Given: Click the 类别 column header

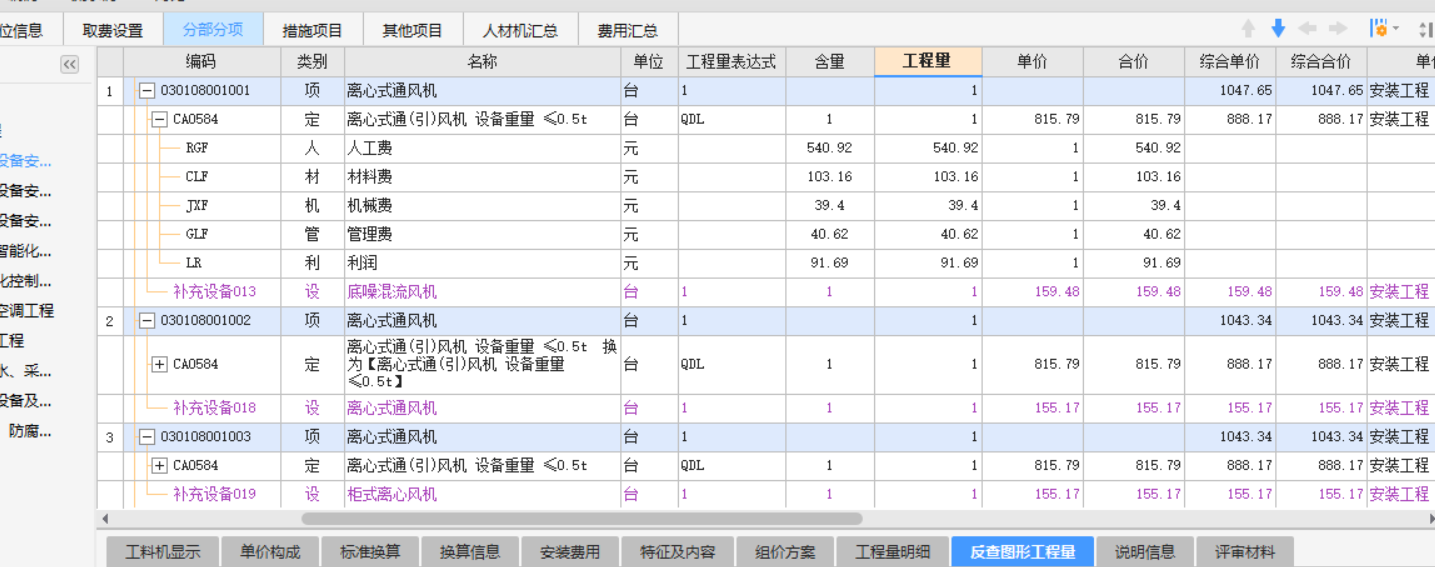Looking at the screenshot, I should [312, 62].
